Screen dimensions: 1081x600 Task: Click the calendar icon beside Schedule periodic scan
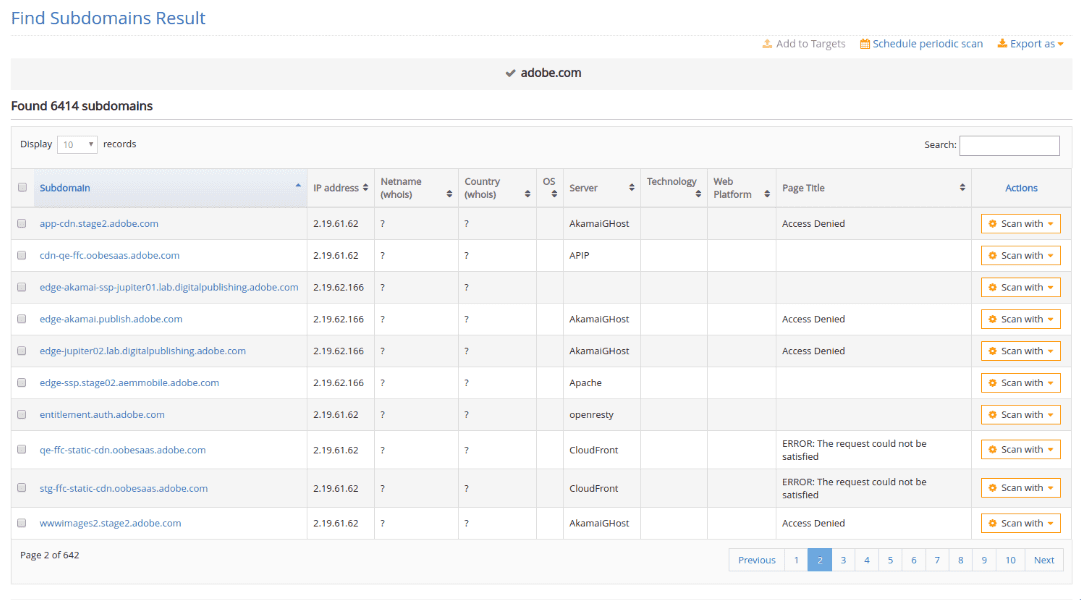pyautogui.click(x=864, y=44)
